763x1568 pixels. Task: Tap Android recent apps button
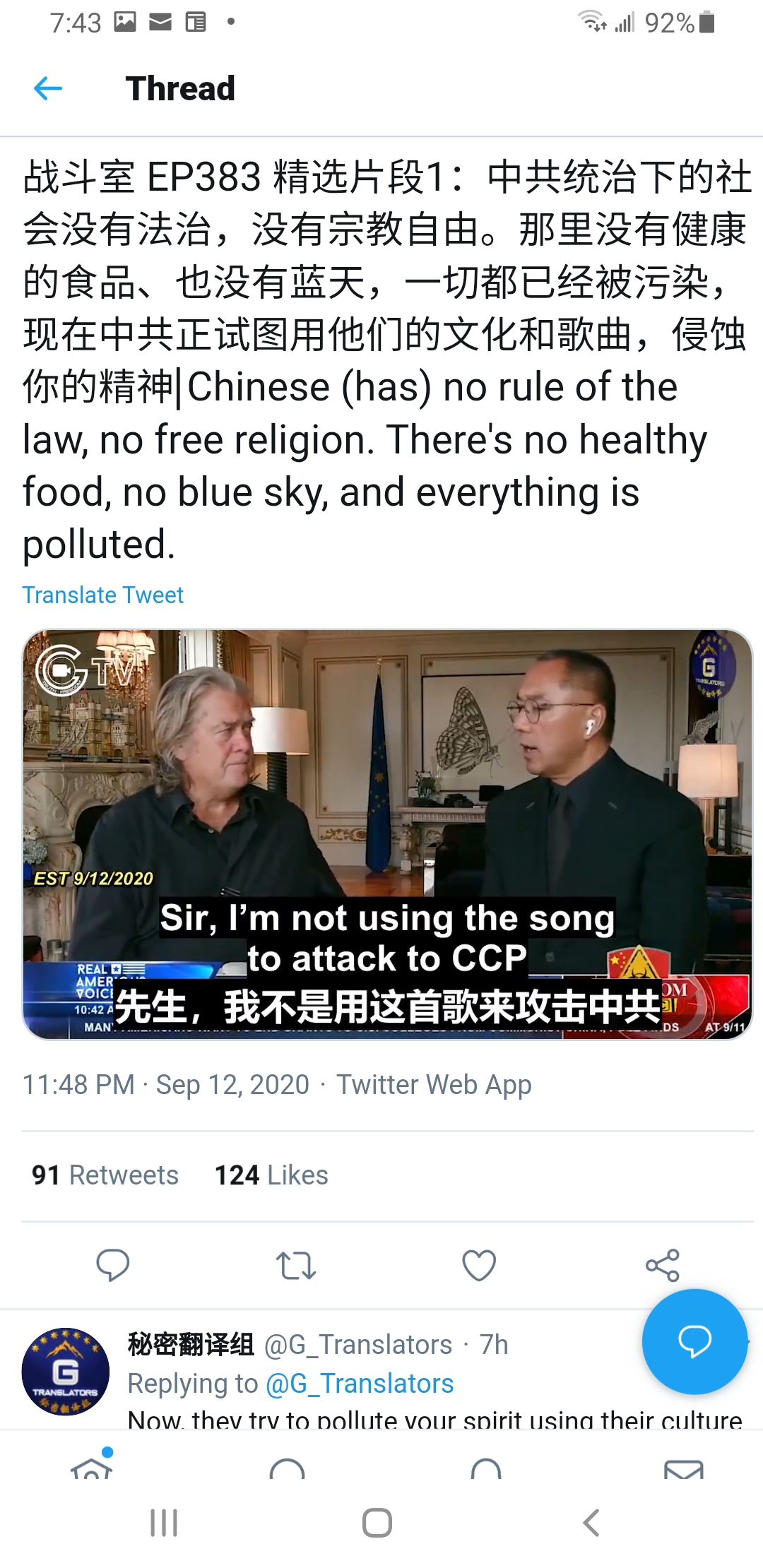164,1523
